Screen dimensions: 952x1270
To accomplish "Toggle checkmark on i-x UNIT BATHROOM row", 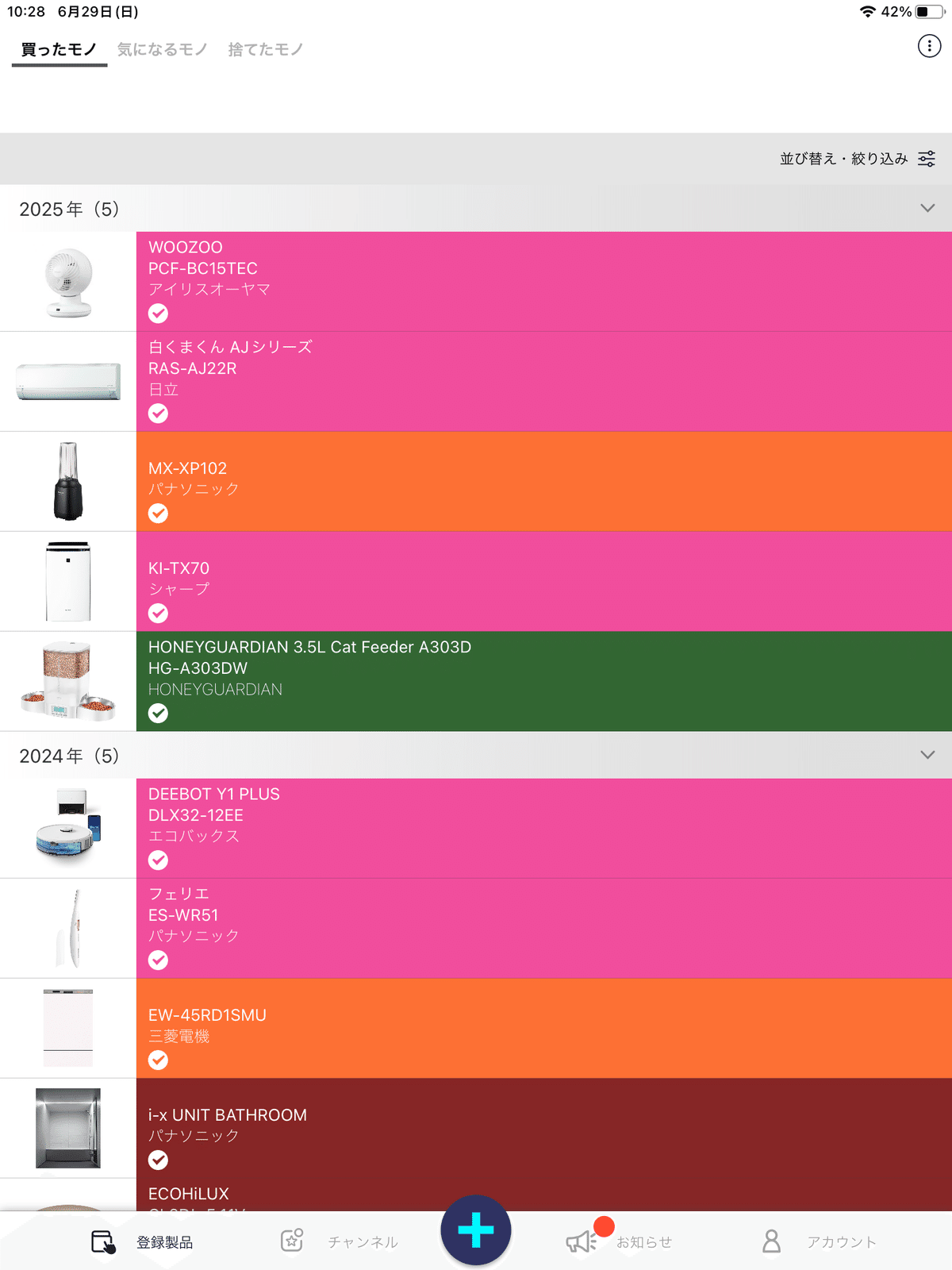I will (x=159, y=1160).
